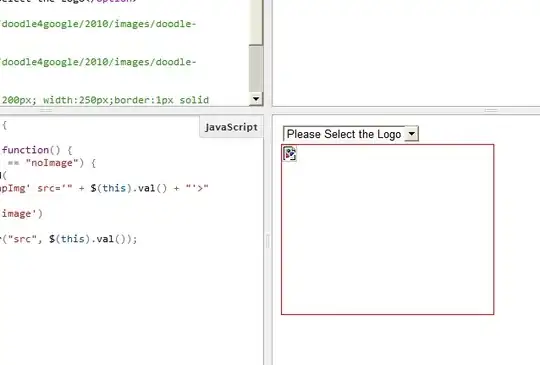Click the red-bordered image container box

tap(387, 229)
